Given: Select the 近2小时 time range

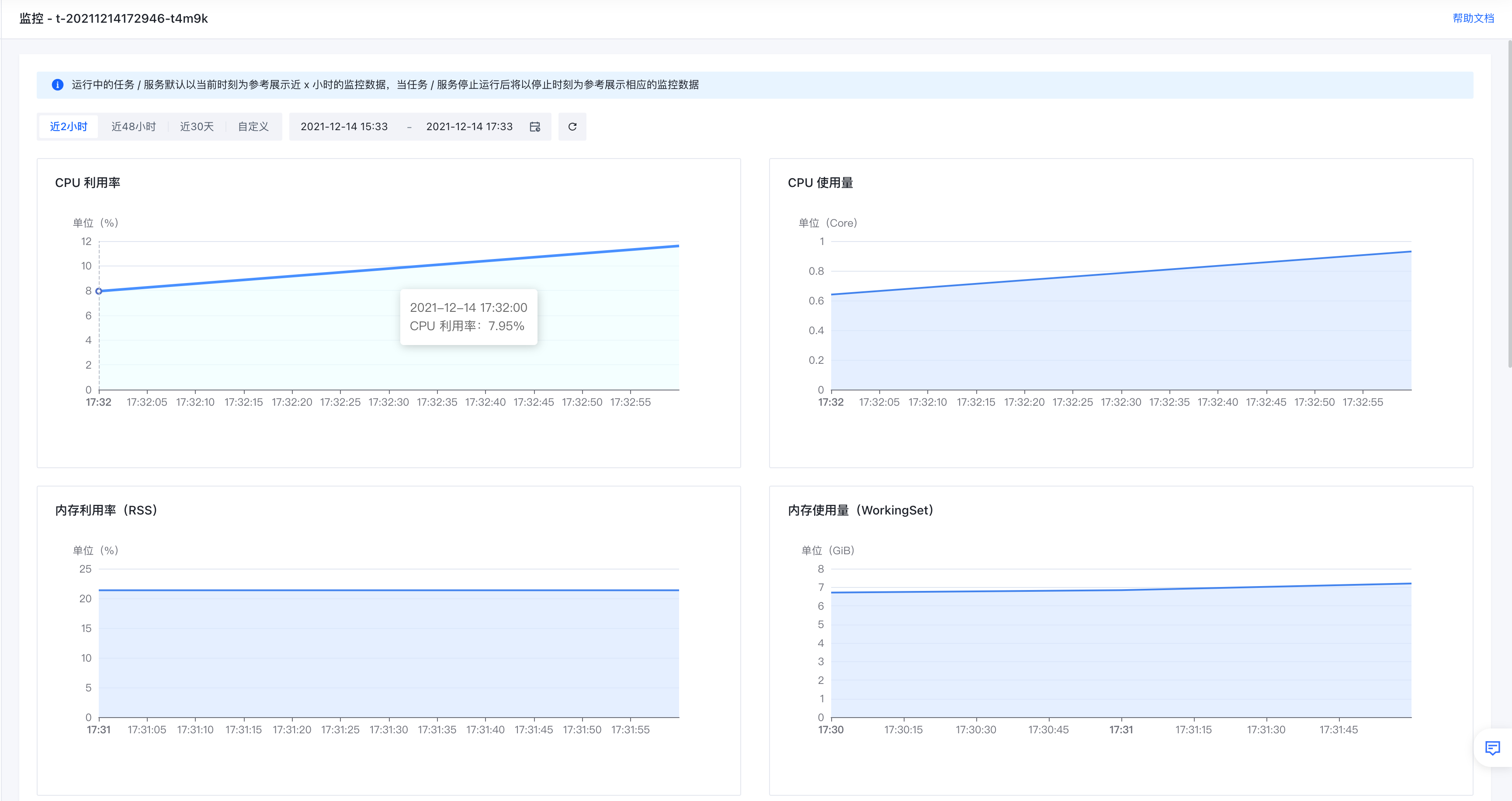Looking at the screenshot, I should (69, 127).
